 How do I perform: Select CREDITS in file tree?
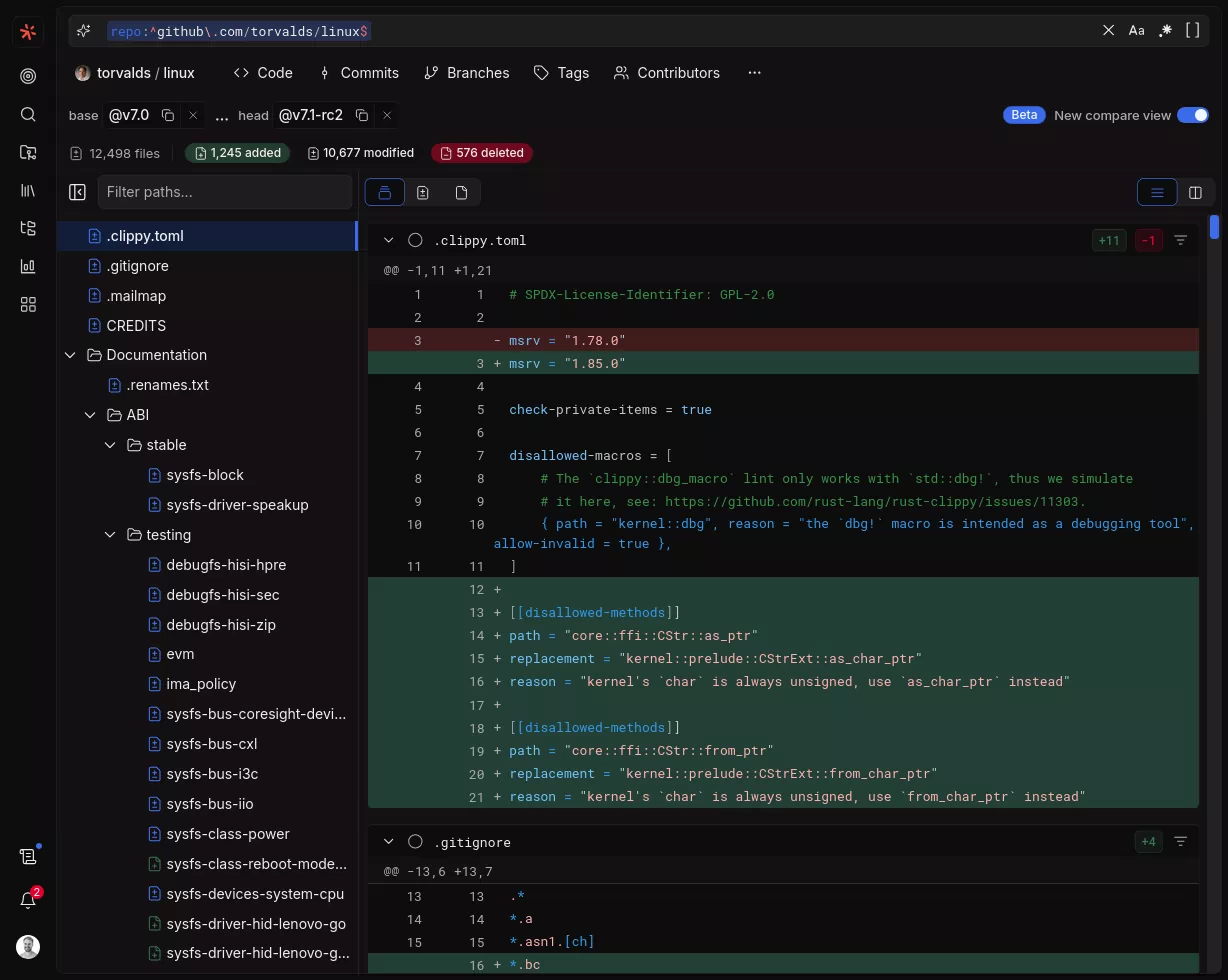pyautogui.click(x=207, y=326)
